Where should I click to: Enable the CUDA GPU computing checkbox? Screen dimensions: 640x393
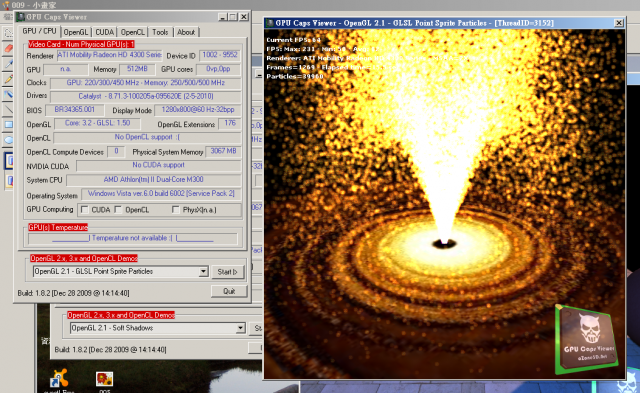[84, 210]
